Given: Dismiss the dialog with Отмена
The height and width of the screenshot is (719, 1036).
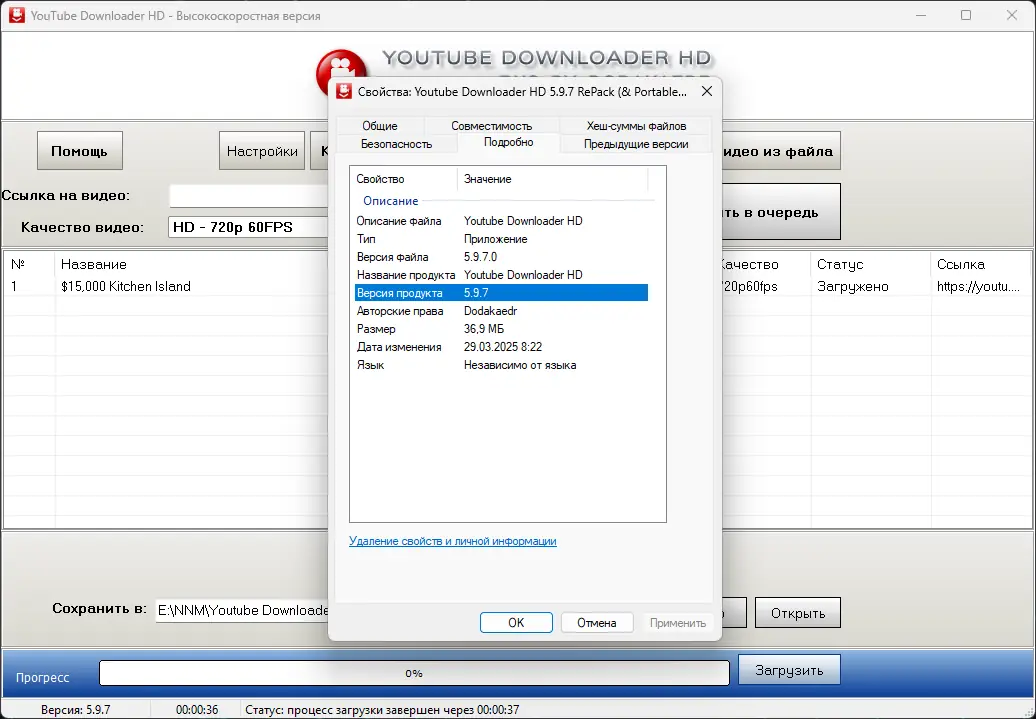Looking at the screenshot, I should coord(596,622).
